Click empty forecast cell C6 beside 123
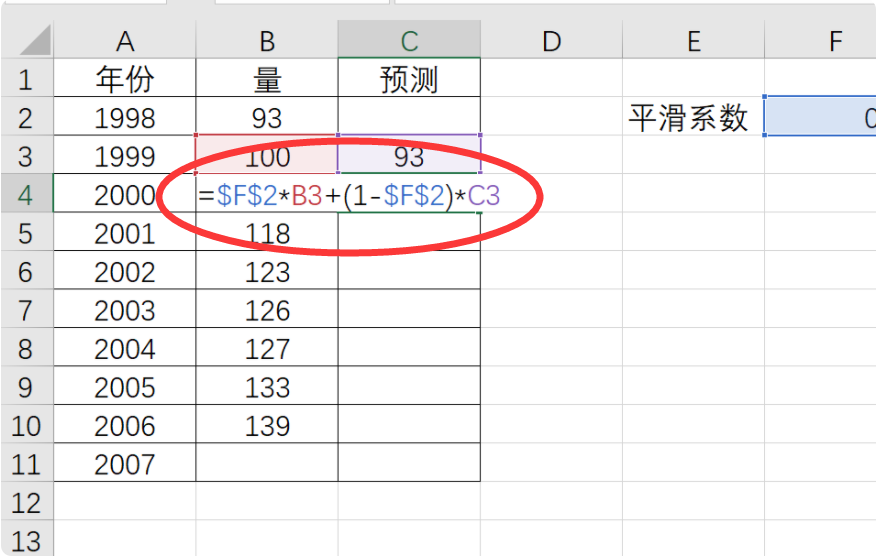 [x=409, y=270]
